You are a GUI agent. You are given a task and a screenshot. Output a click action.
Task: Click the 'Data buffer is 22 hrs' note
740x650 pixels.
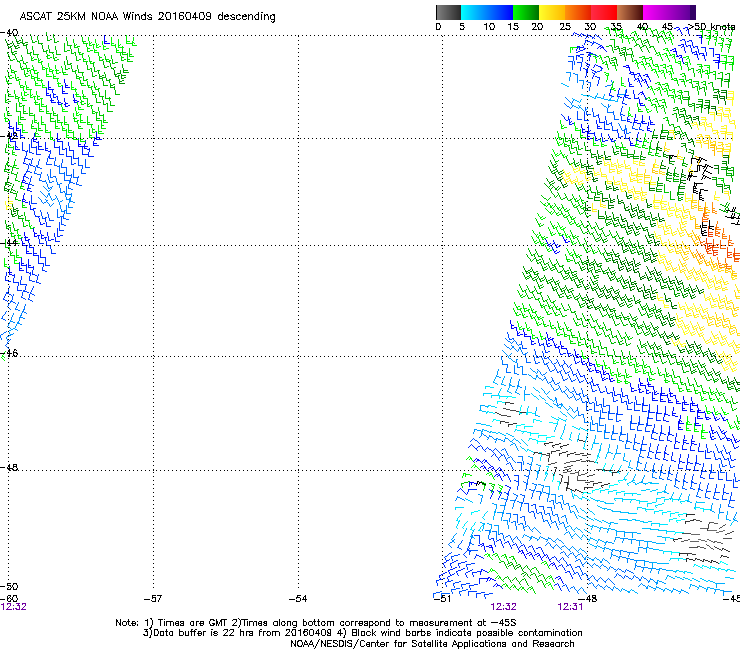(x=362, y=633)
